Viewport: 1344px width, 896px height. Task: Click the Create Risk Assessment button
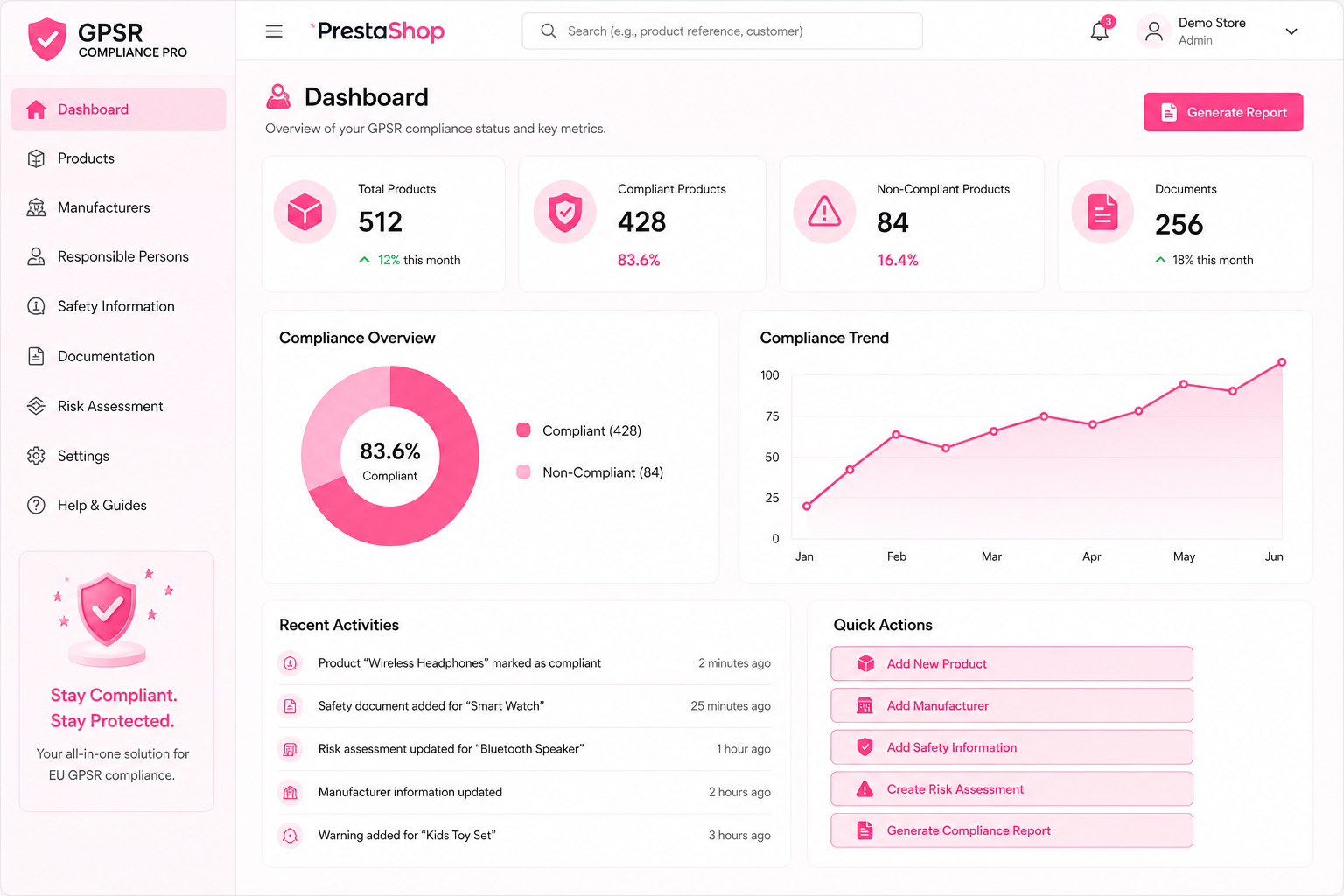[x=1011, y=789]
